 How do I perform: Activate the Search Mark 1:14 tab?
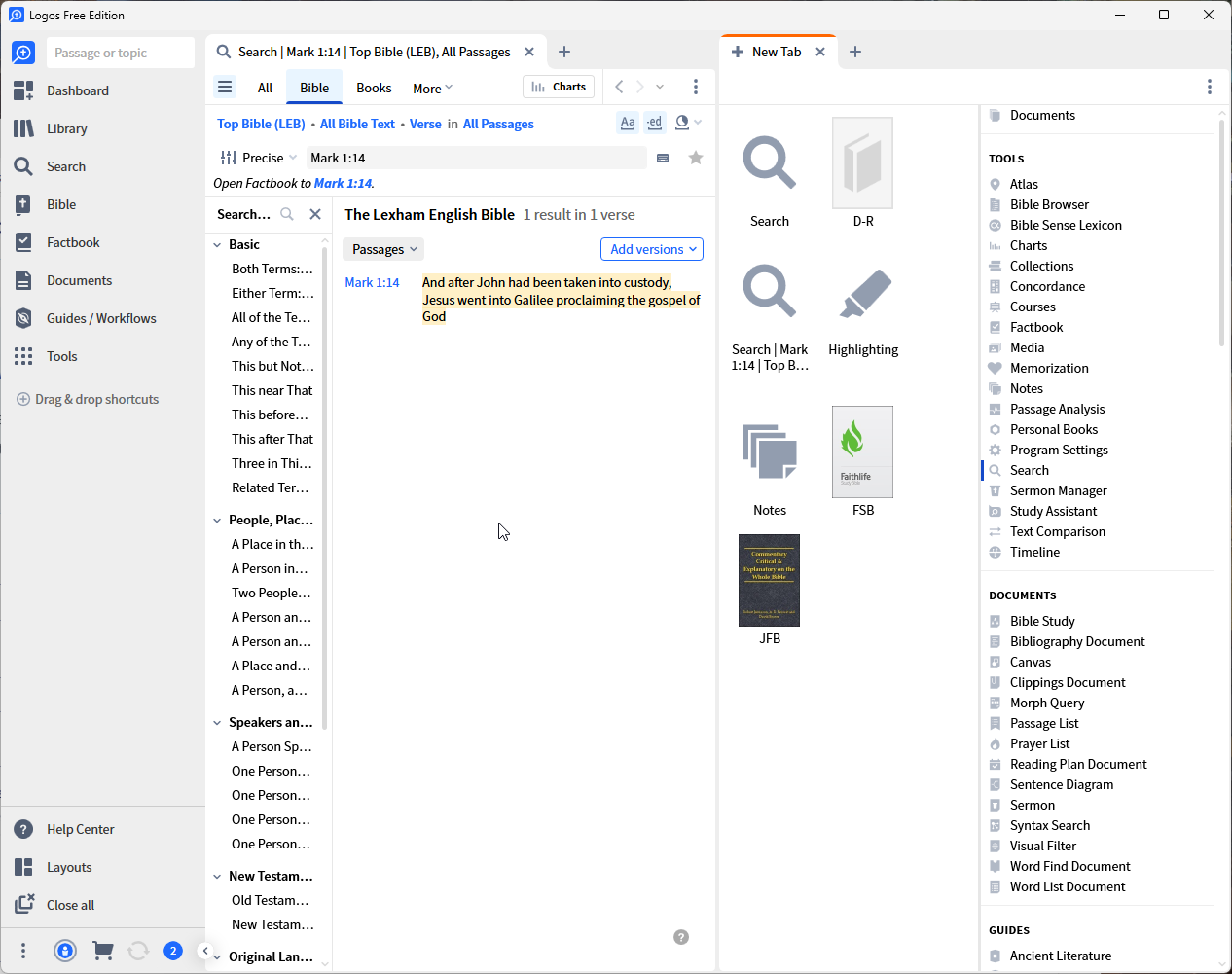[x=374, y=52]
